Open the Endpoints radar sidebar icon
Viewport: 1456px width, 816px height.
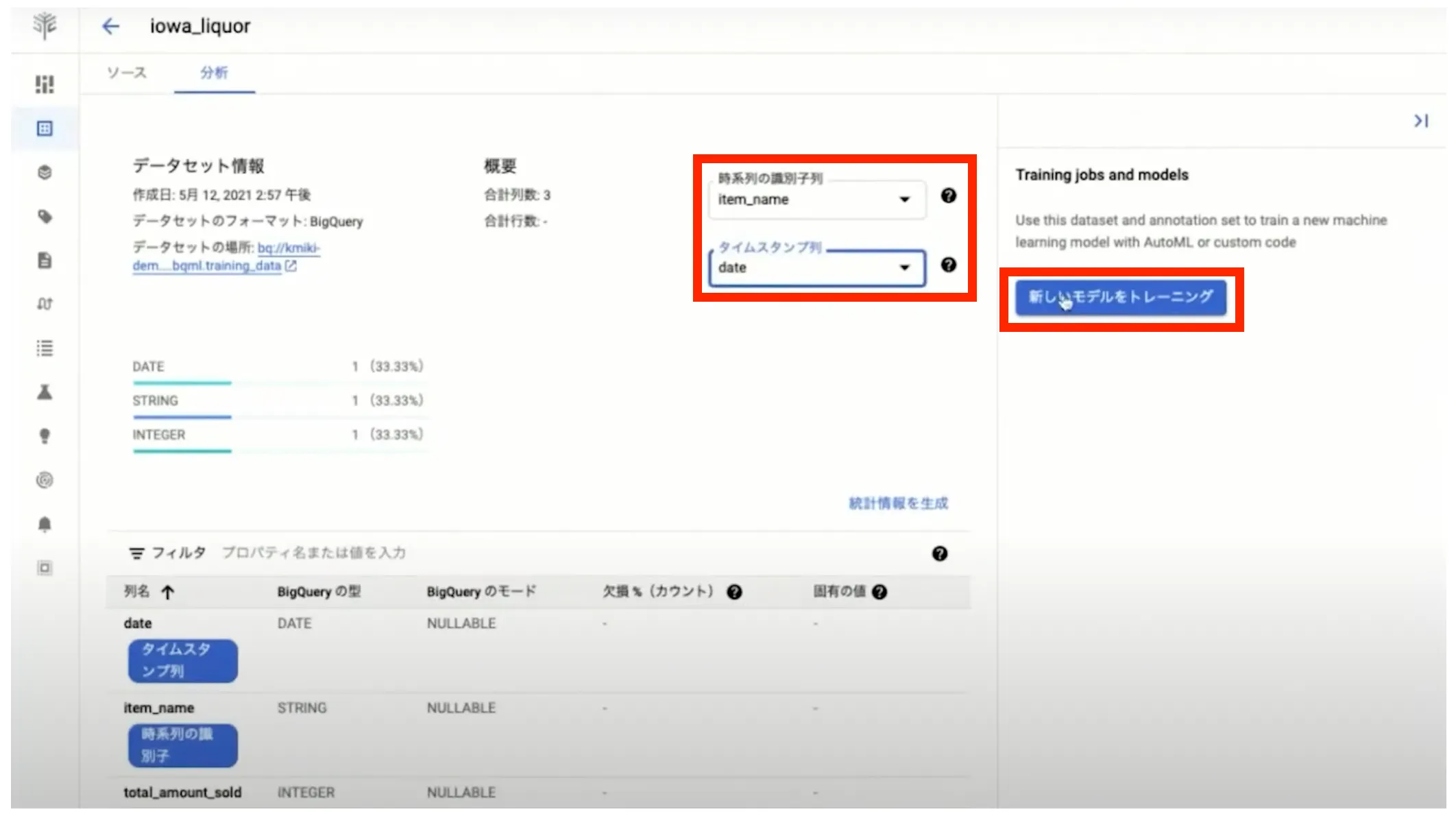pyautogui.click(x=45, y=480)
